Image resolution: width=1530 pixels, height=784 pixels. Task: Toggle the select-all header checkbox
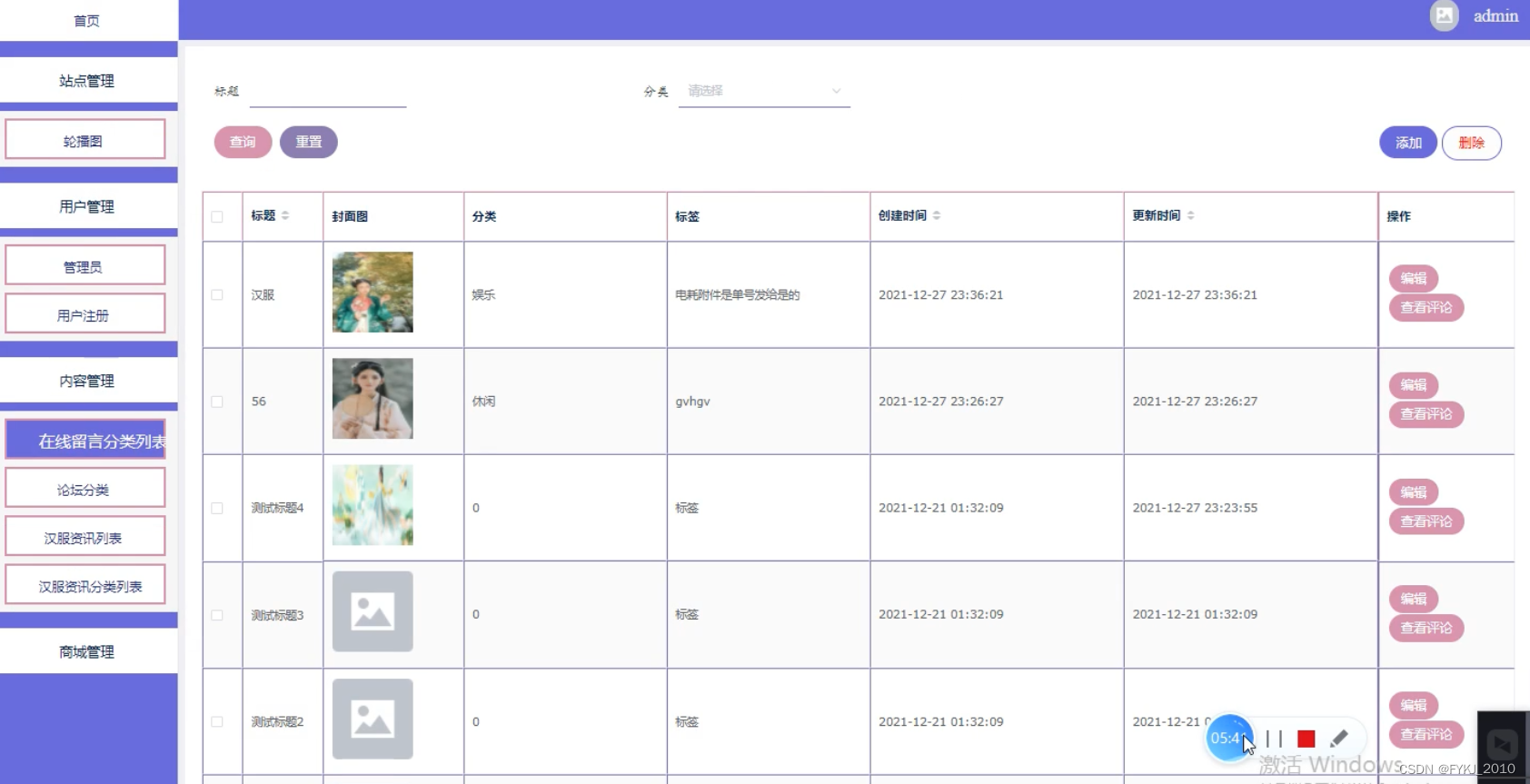click(217, 216)
